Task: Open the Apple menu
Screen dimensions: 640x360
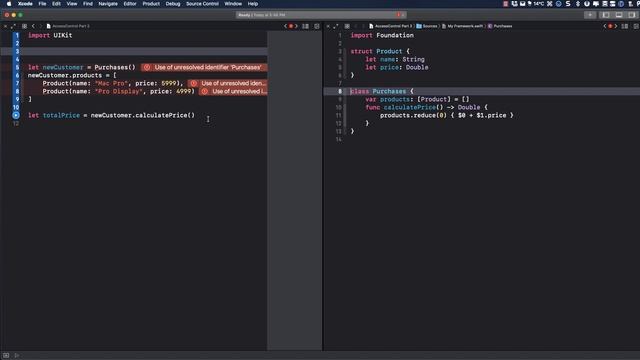Action: (x=9, y=4)
